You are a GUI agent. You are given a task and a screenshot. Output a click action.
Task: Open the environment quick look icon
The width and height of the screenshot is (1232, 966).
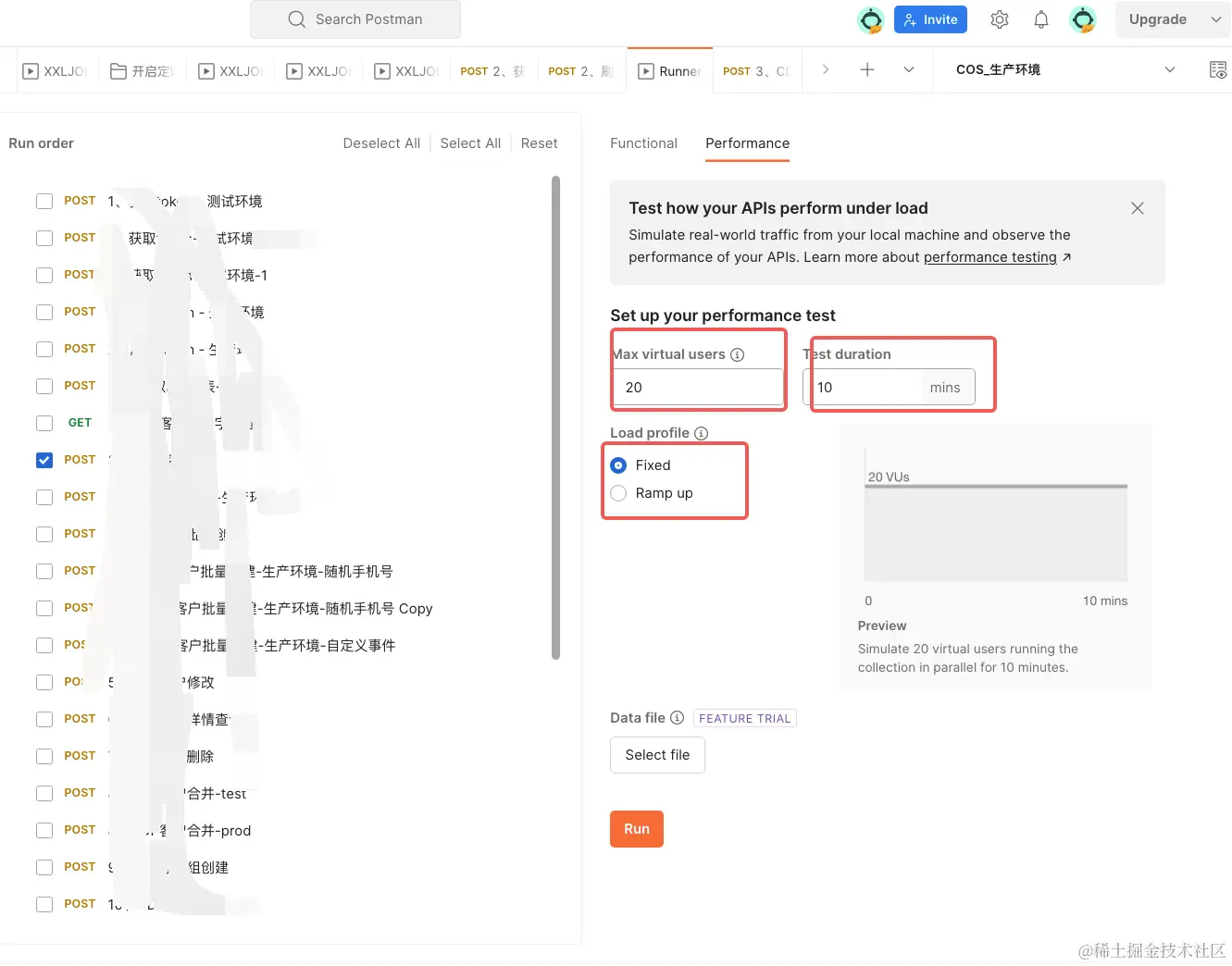pyautogui.click(x=1218, y=69)
